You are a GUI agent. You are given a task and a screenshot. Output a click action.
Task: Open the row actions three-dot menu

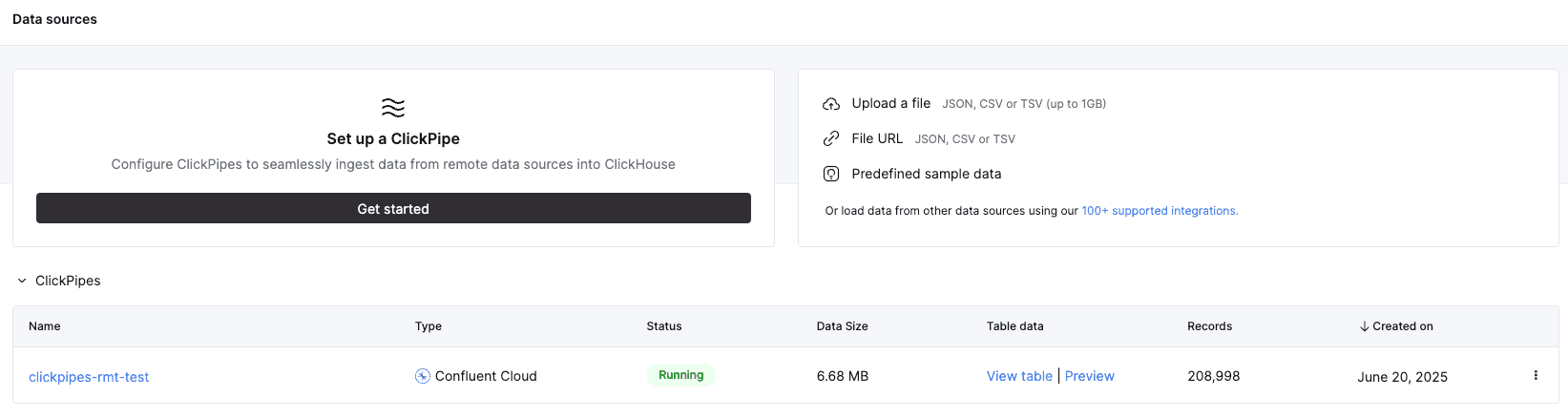point(1536,375)
